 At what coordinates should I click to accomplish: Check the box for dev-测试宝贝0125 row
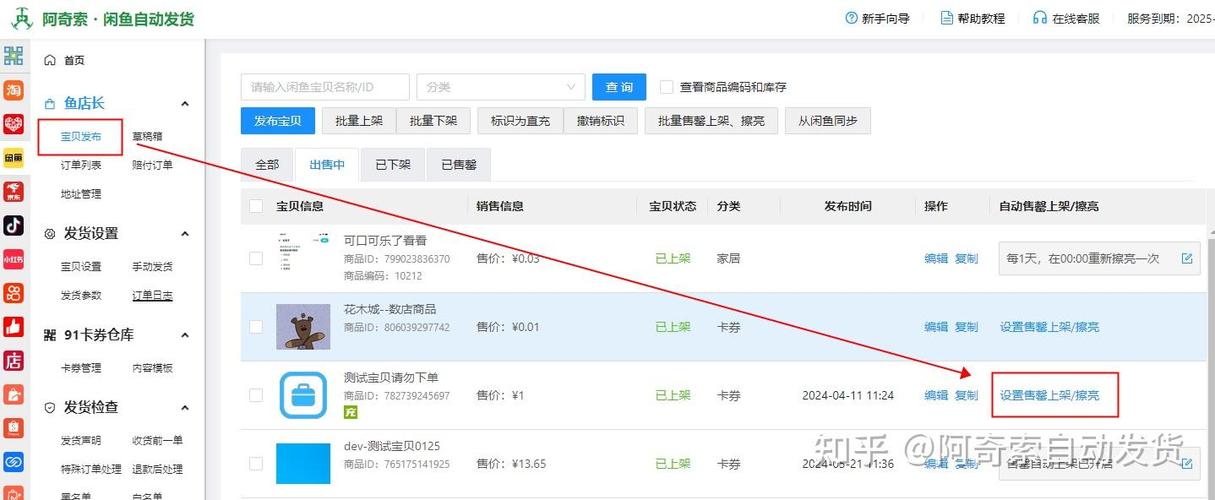click(256, 464)
